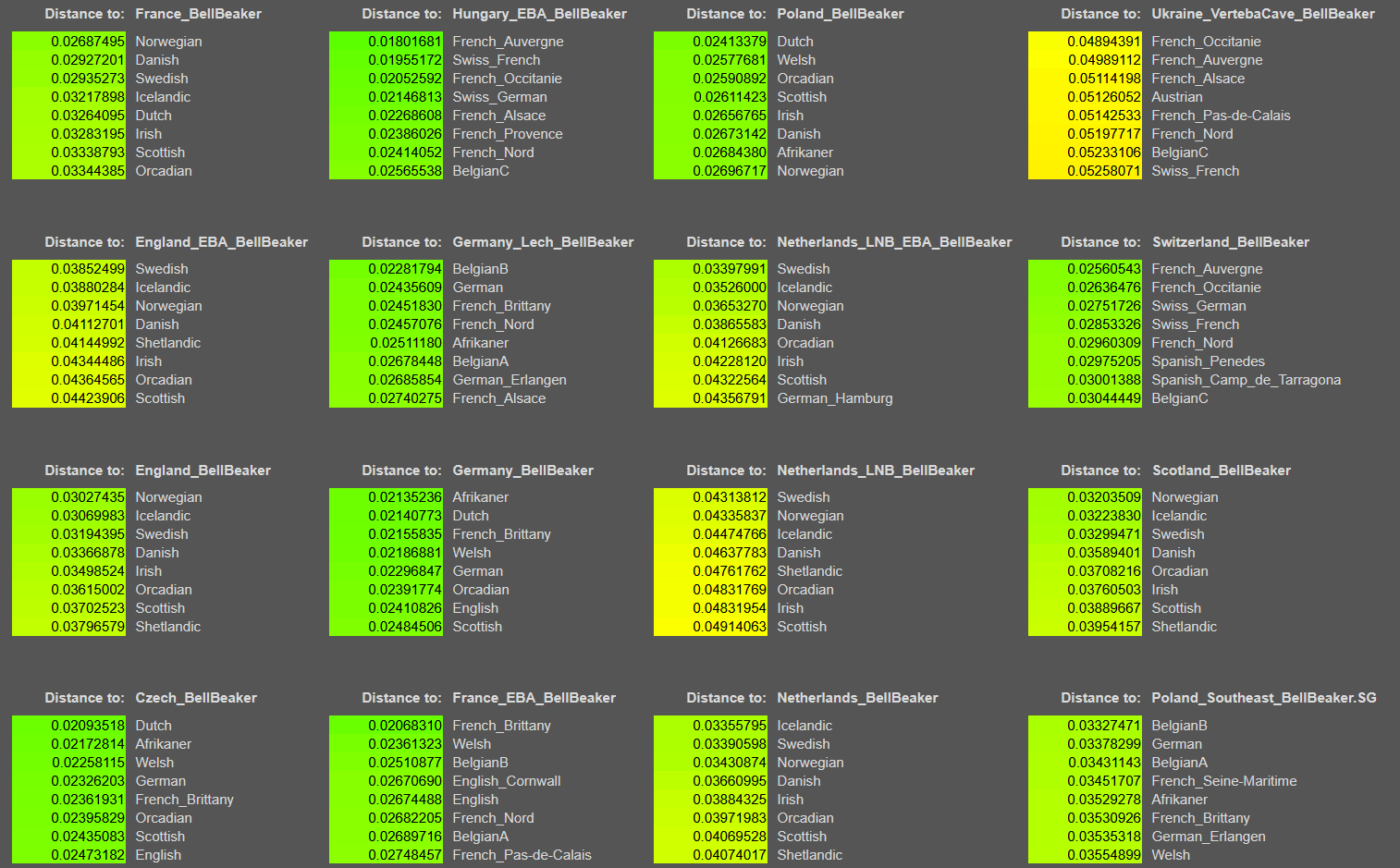
Task: Select the Ukraine_VertebaCave_BellBeaker heading
Action: (x=1263, y=14)
